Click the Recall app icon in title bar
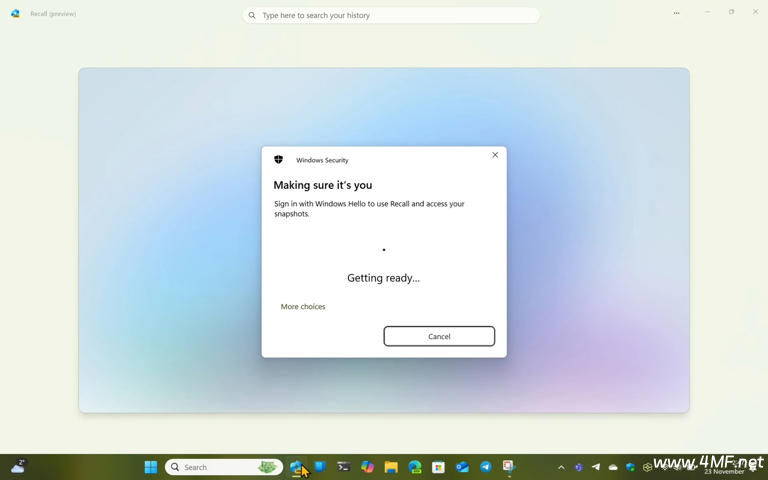 (15, 14)
